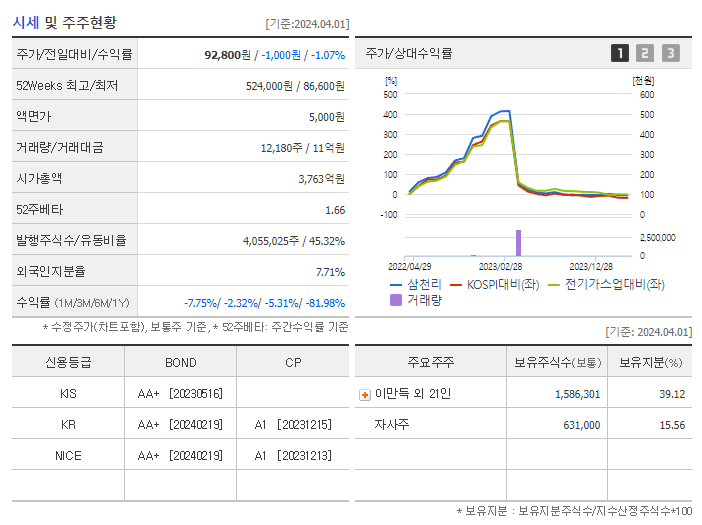The height and width of the screenshot is (525, 702).
Task: Click the purple volume bar in chart
Action: click(518, 243)
